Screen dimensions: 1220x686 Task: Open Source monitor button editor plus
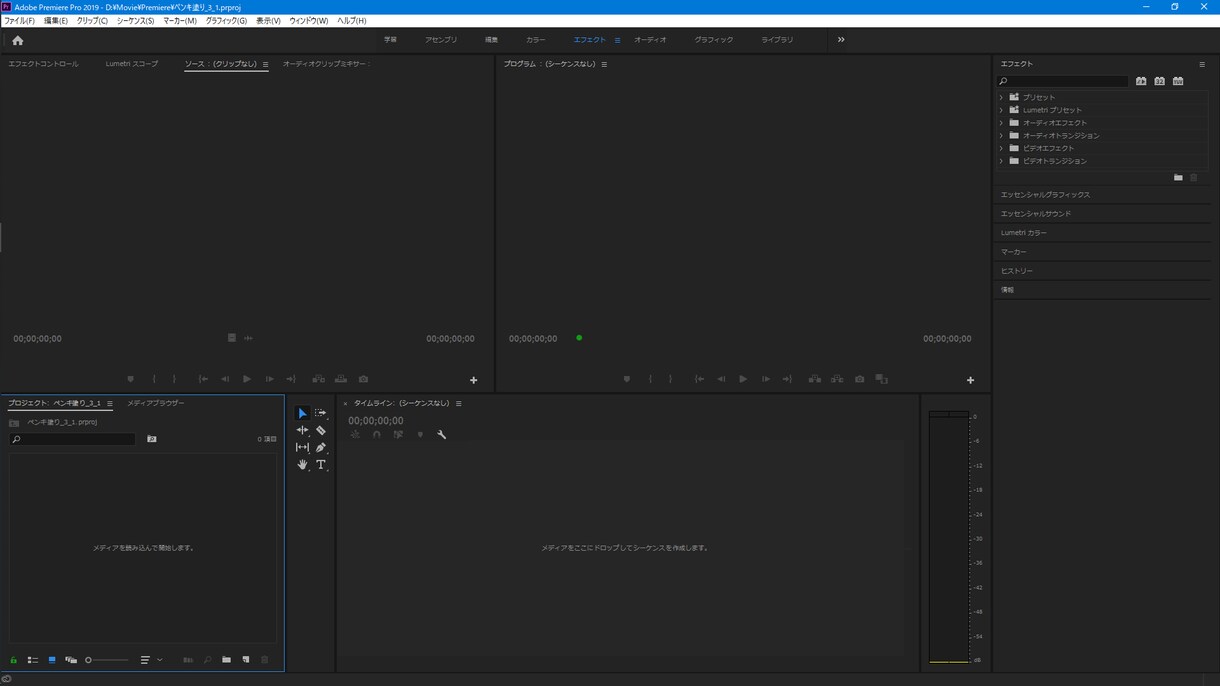tap(474, 380)
